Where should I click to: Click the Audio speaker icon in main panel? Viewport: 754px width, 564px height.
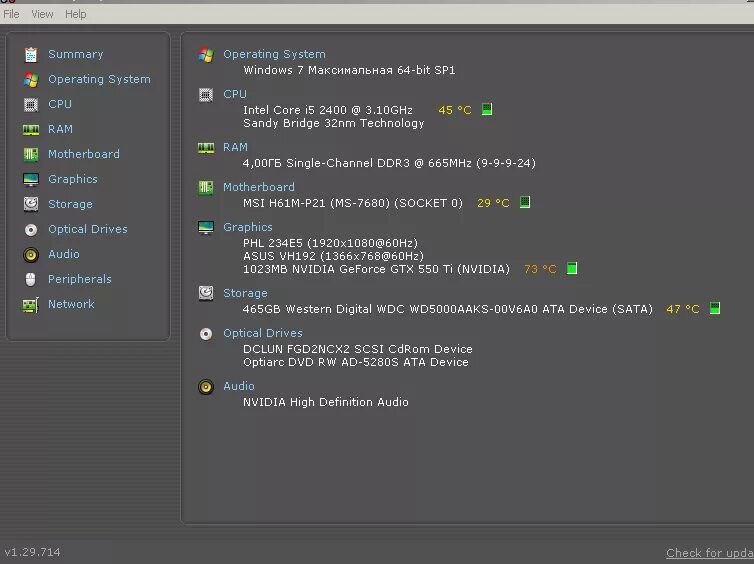coord(206,387)
